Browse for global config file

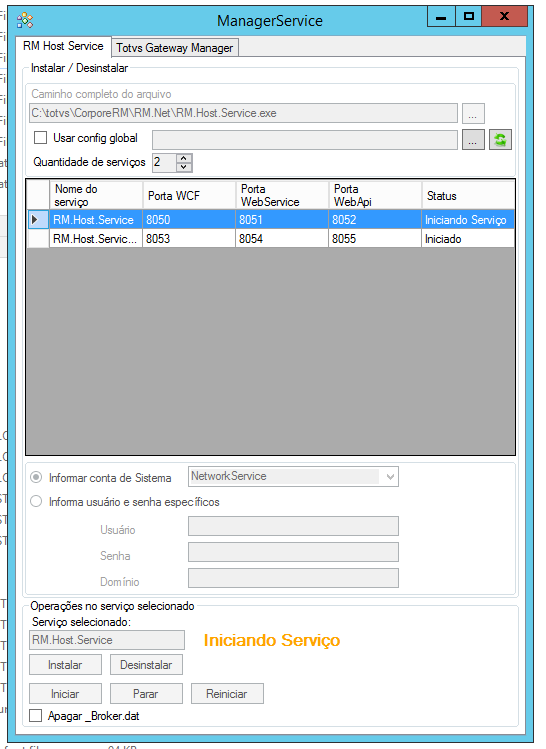(473, 140)
